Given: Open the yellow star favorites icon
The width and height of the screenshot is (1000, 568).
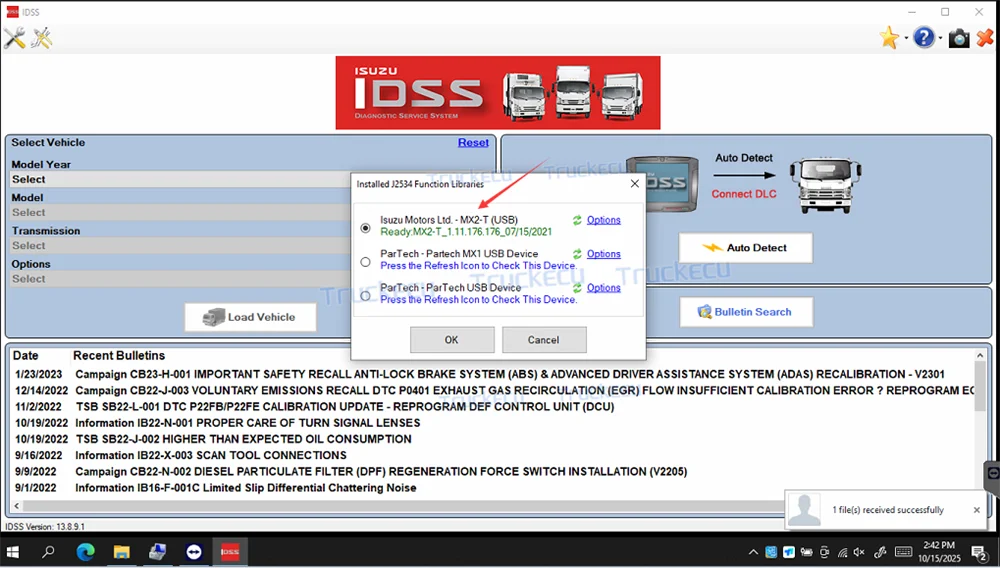Looking at the screenshot, I should (889, 38).
